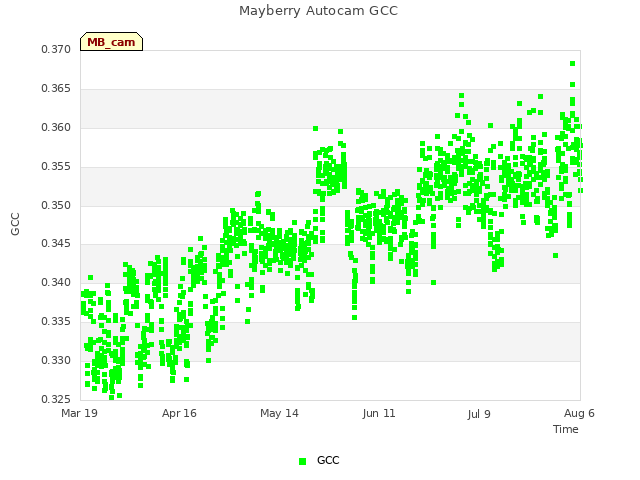
Task: Click the 0.330 y-axis value
Action: pyautogui.click(x=56, y=360)
